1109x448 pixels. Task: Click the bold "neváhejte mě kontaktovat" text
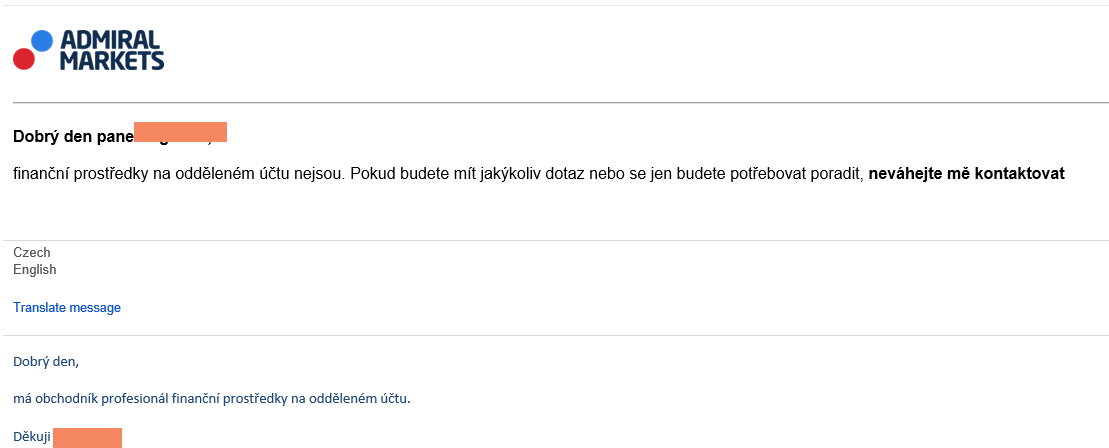pos(966,173)
